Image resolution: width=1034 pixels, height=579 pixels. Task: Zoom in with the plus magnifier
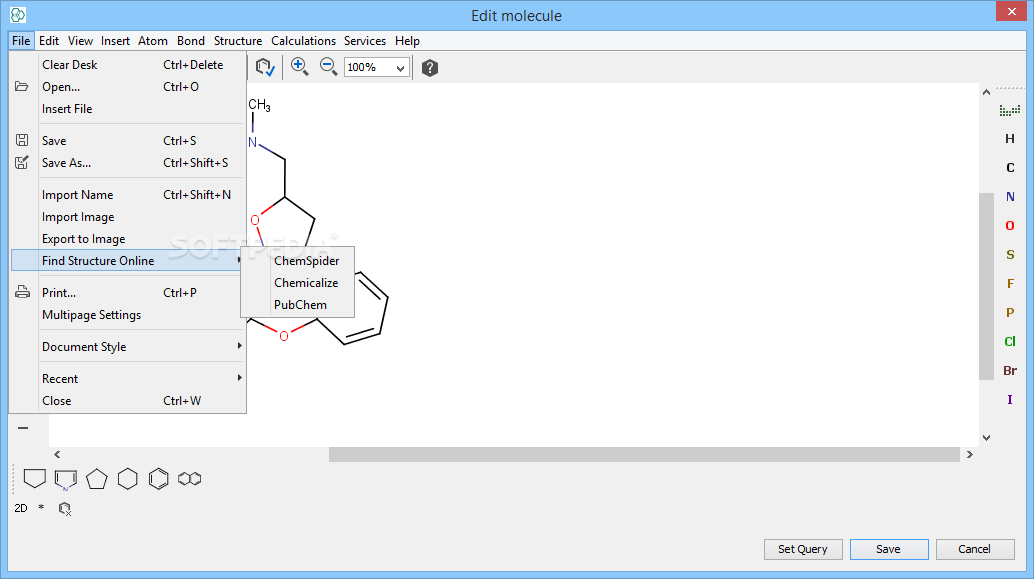click(x=299, y=67)
